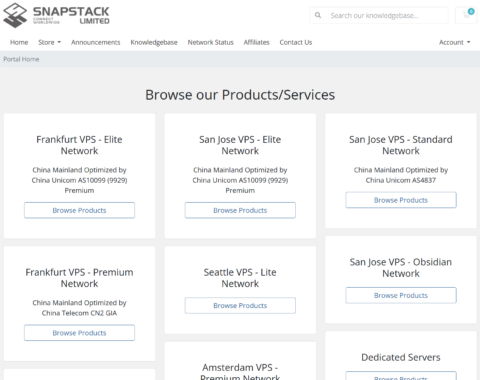Browse products for San Jose VPS Obsidian Network
480x380 pixels.
(x=401, y=295)
